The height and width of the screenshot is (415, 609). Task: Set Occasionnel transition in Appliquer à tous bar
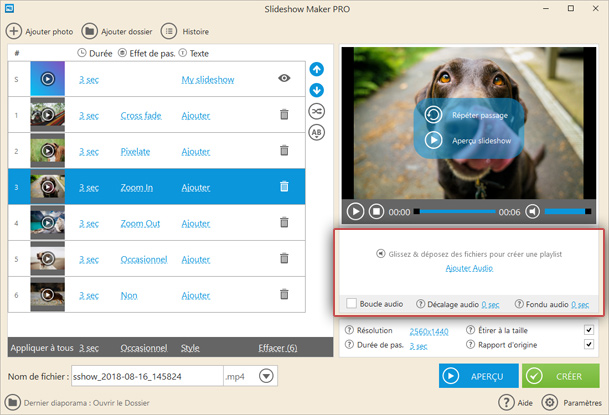[144, 348]
